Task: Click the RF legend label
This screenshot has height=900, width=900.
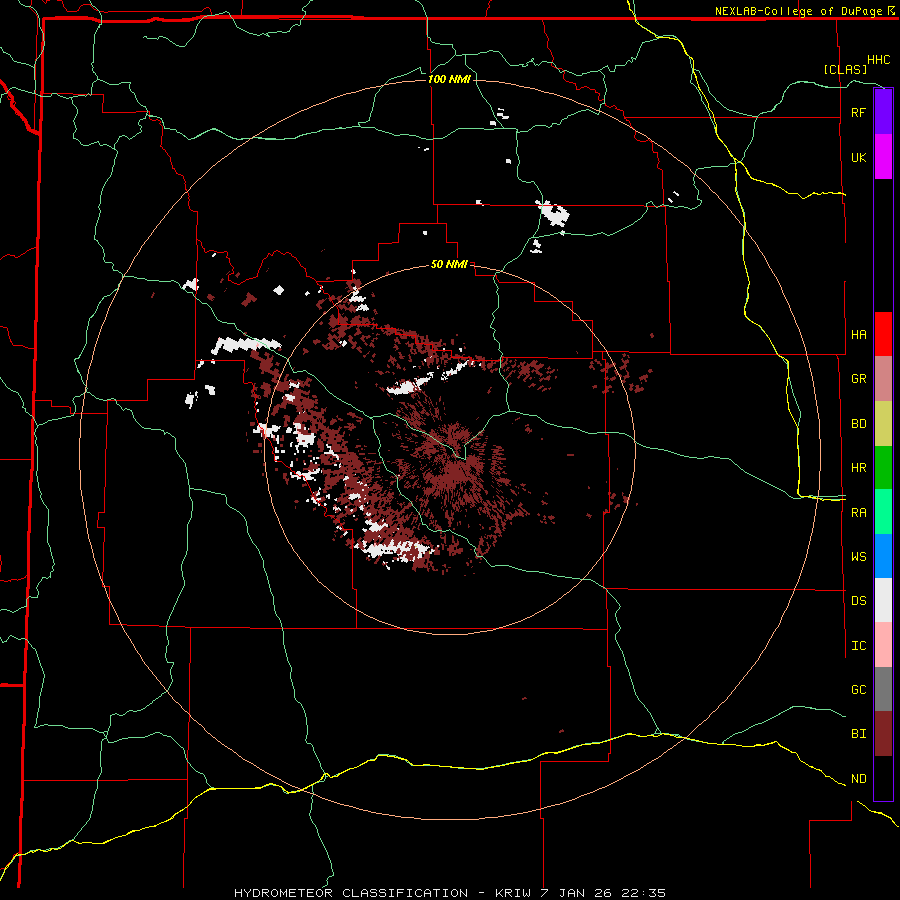Action: tap(858, 112)
